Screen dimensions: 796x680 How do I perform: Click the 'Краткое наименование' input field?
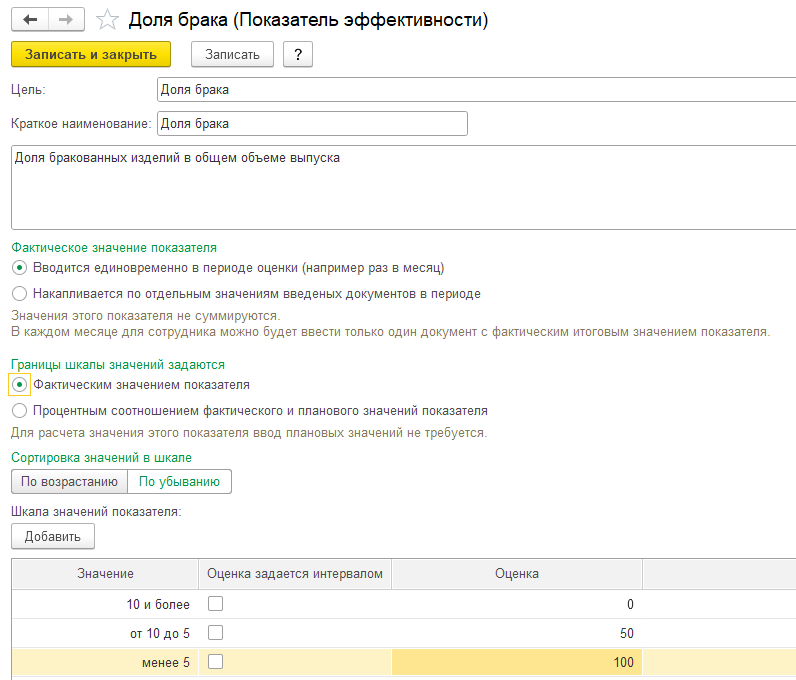(312, 123)
